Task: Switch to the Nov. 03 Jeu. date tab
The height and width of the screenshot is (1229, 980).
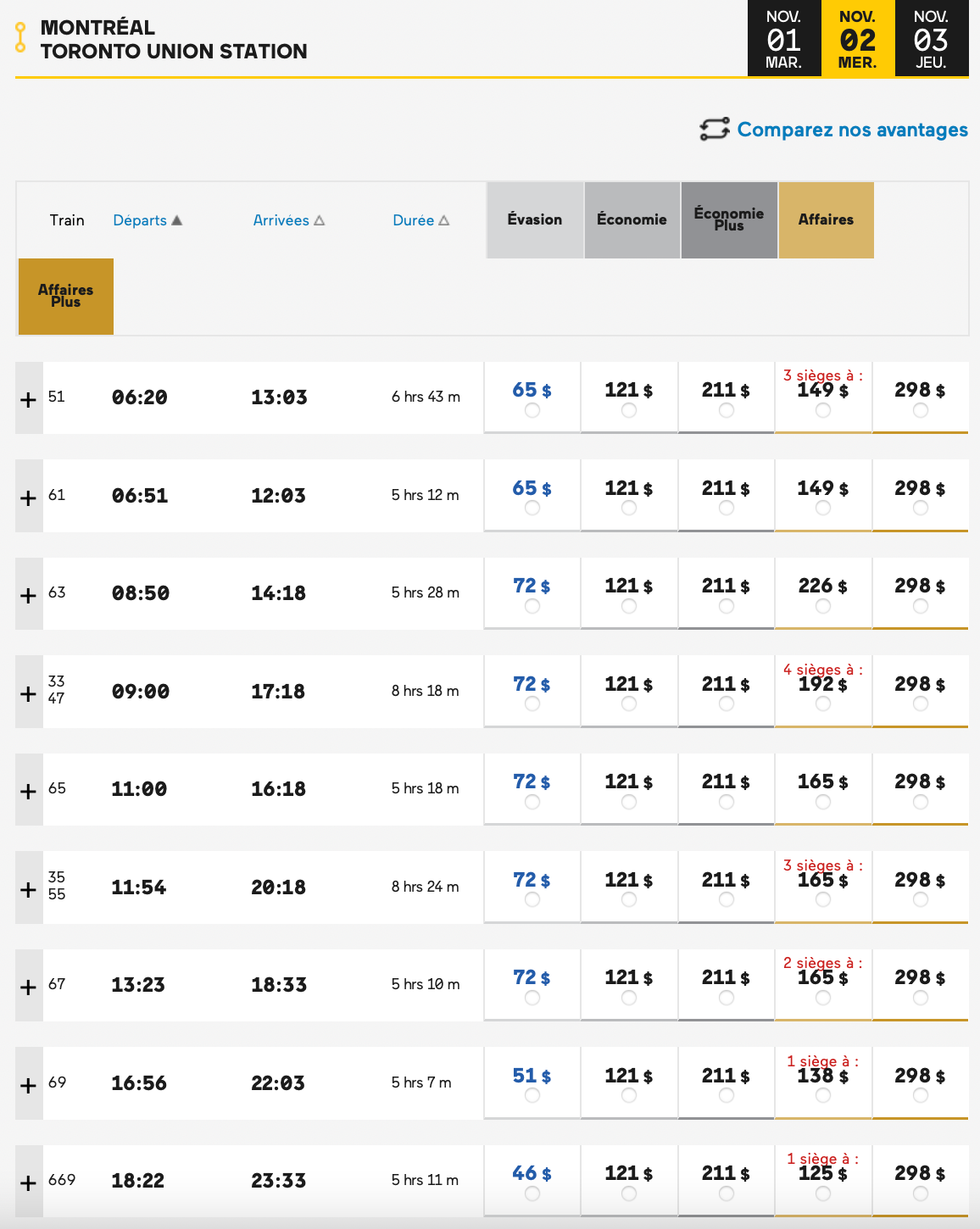Action: (x=931, y=39)
